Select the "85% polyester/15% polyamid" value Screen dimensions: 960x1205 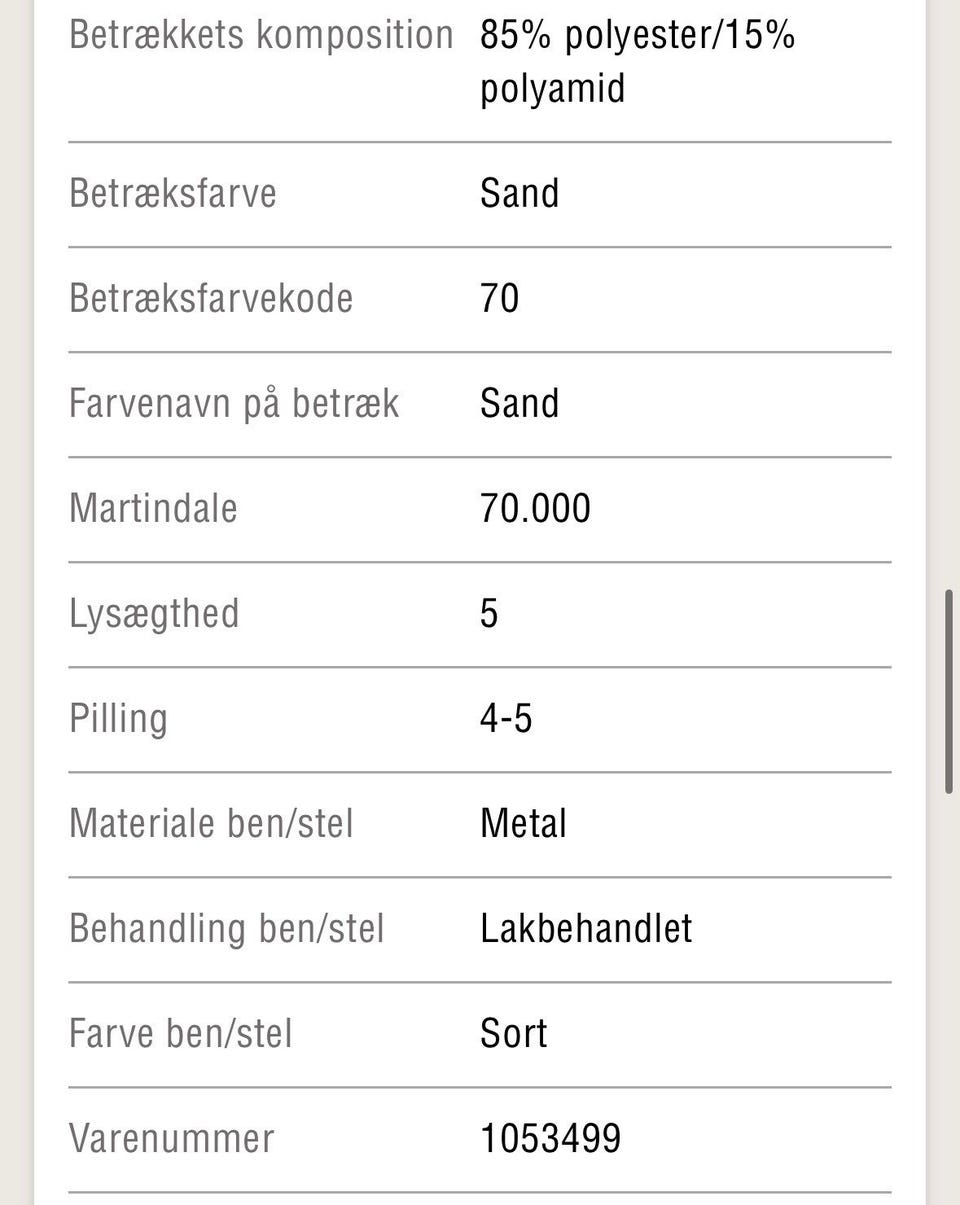(637, 62)
